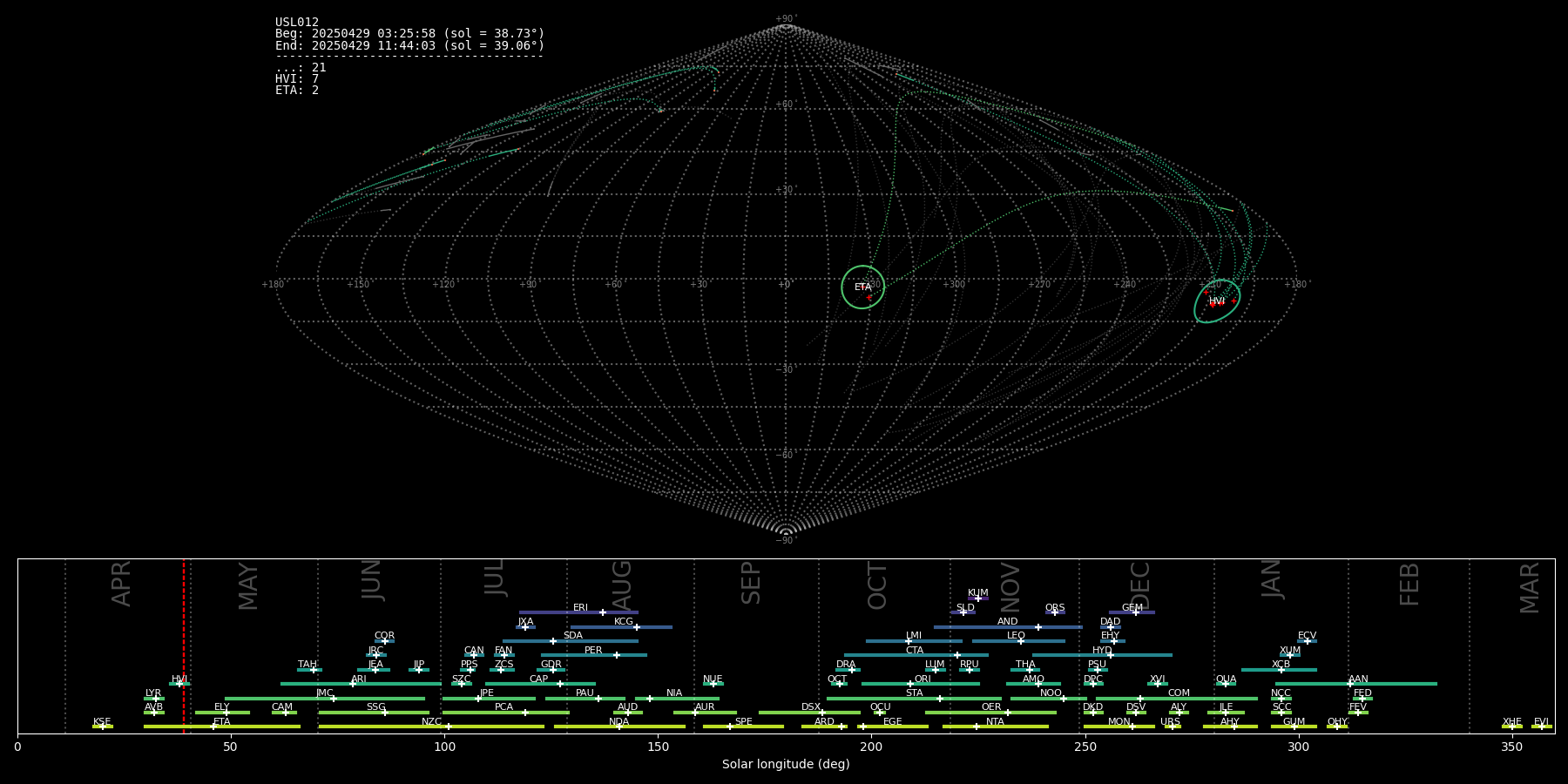Click the PCA shower bar in the timeline
Screen dimensions: 1568x784
(506, 713)
